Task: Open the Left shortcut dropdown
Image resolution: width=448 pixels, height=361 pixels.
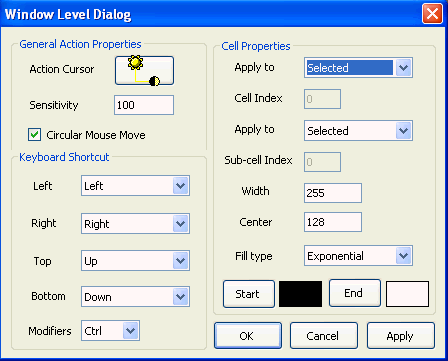Action: [135, 186]
